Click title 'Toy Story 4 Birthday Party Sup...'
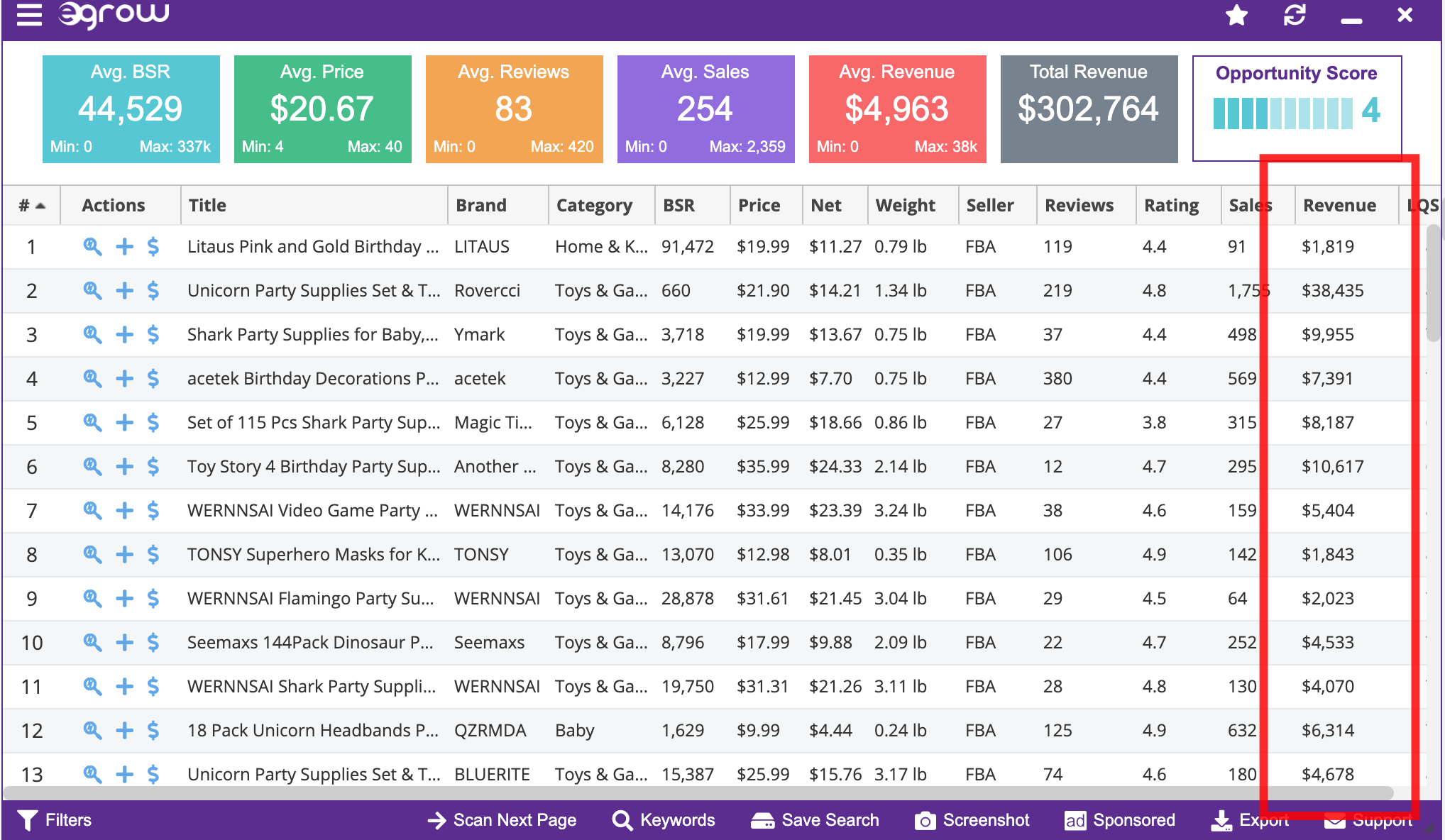Image resolution: width=1445 pixels, height=840 pixels. [314, 466]
